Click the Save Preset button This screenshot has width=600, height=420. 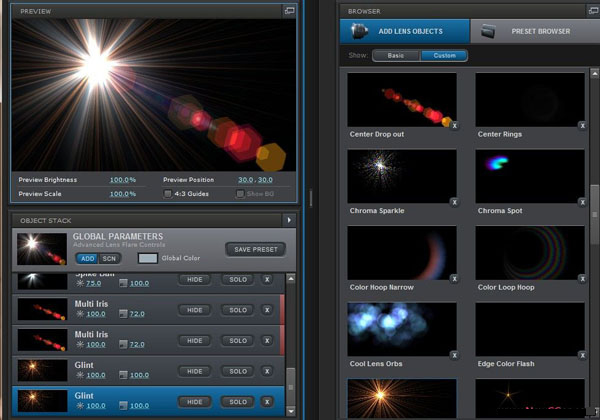pyautogui.click(x=255, y=249)
